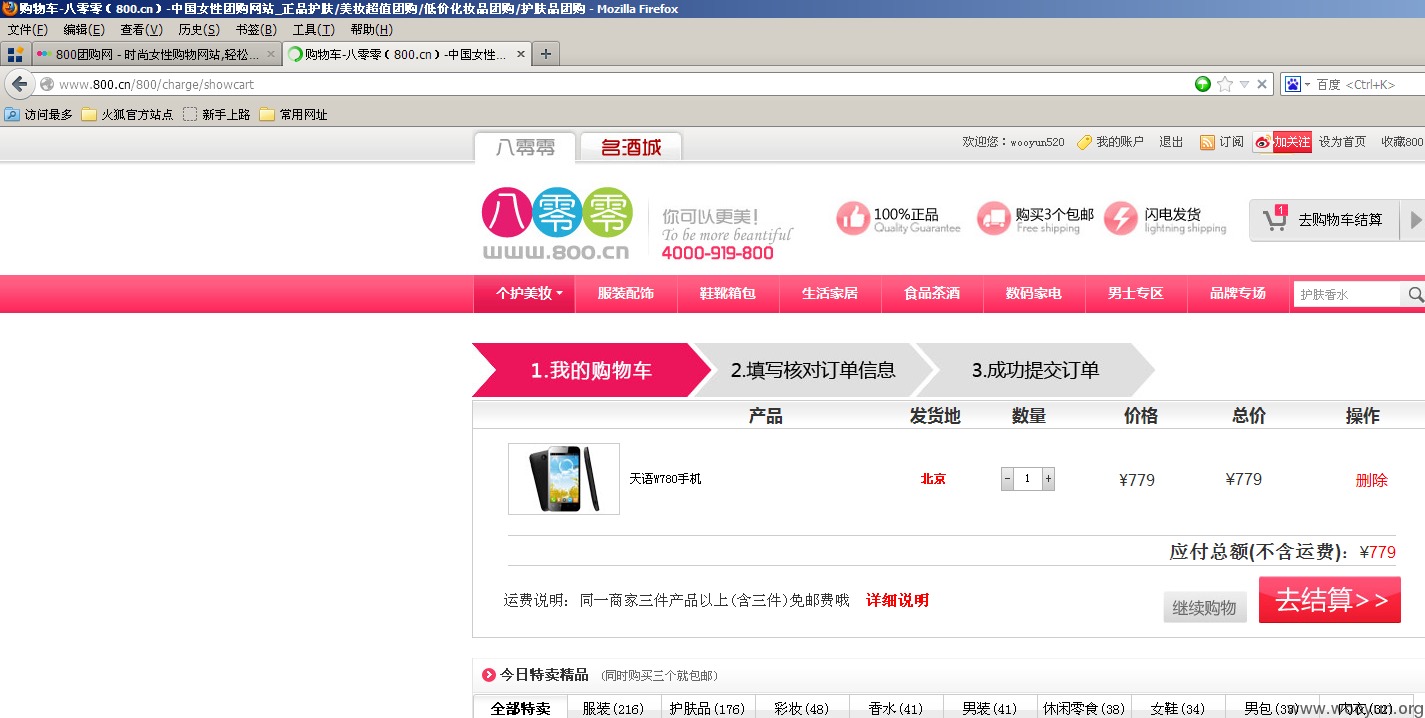The height and width of the screenshot is (718, 1425).
Task: Open the 火狐官方站点 bookmark folder
Action: pos(127,114)
